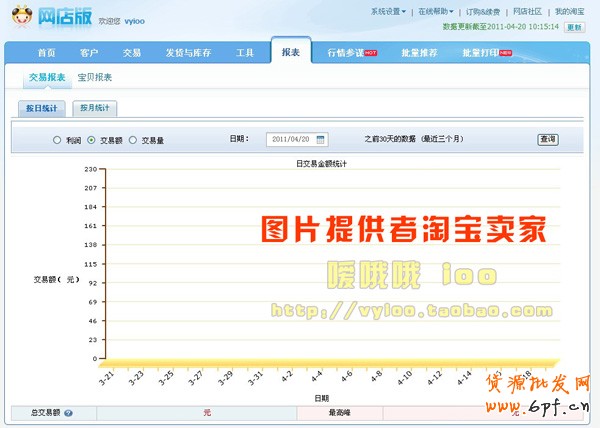The height and width of the screenshot is (428, 600).
Task: Select the 交易额 radio button
Action: coord(92,140)
